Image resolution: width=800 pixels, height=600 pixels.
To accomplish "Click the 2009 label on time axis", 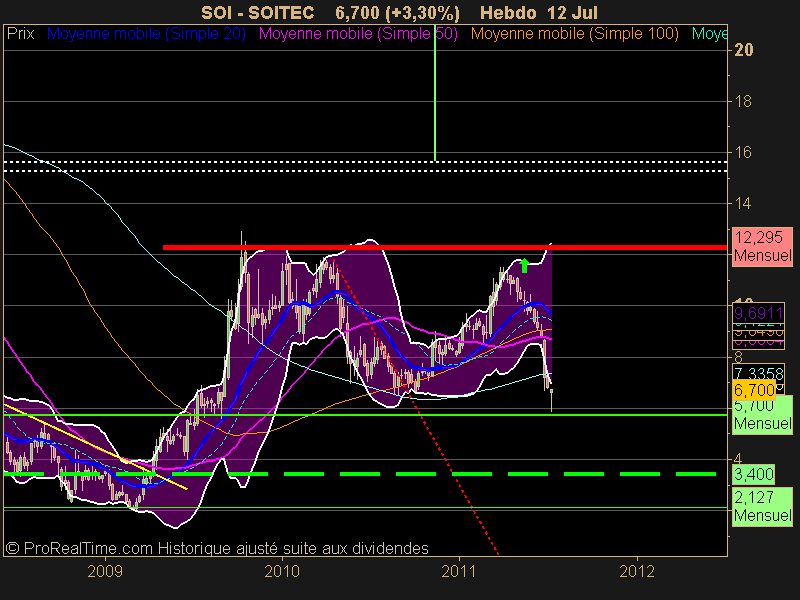I will [105, 571].
